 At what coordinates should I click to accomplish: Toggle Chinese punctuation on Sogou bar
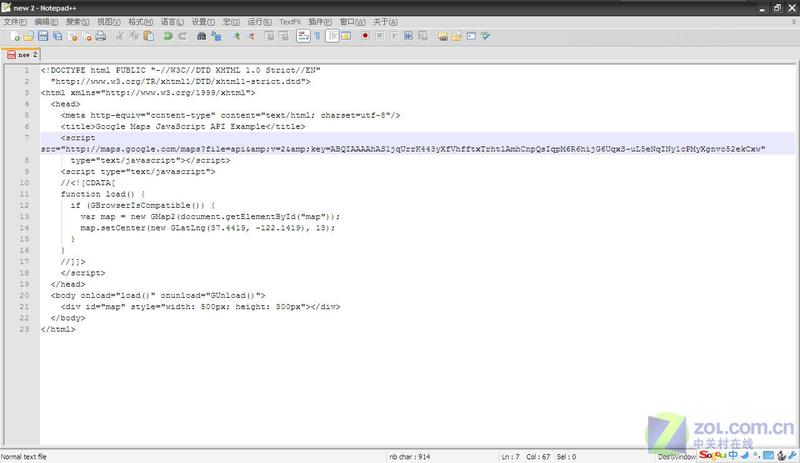(x=757, y=455)
